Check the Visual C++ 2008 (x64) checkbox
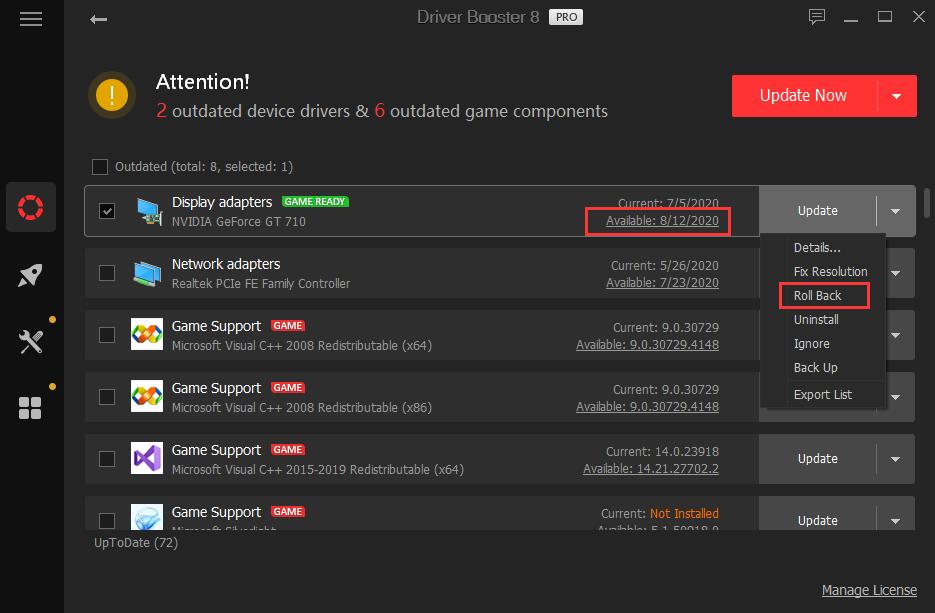This screenshot has width=935, height=613. coord(107,335)
